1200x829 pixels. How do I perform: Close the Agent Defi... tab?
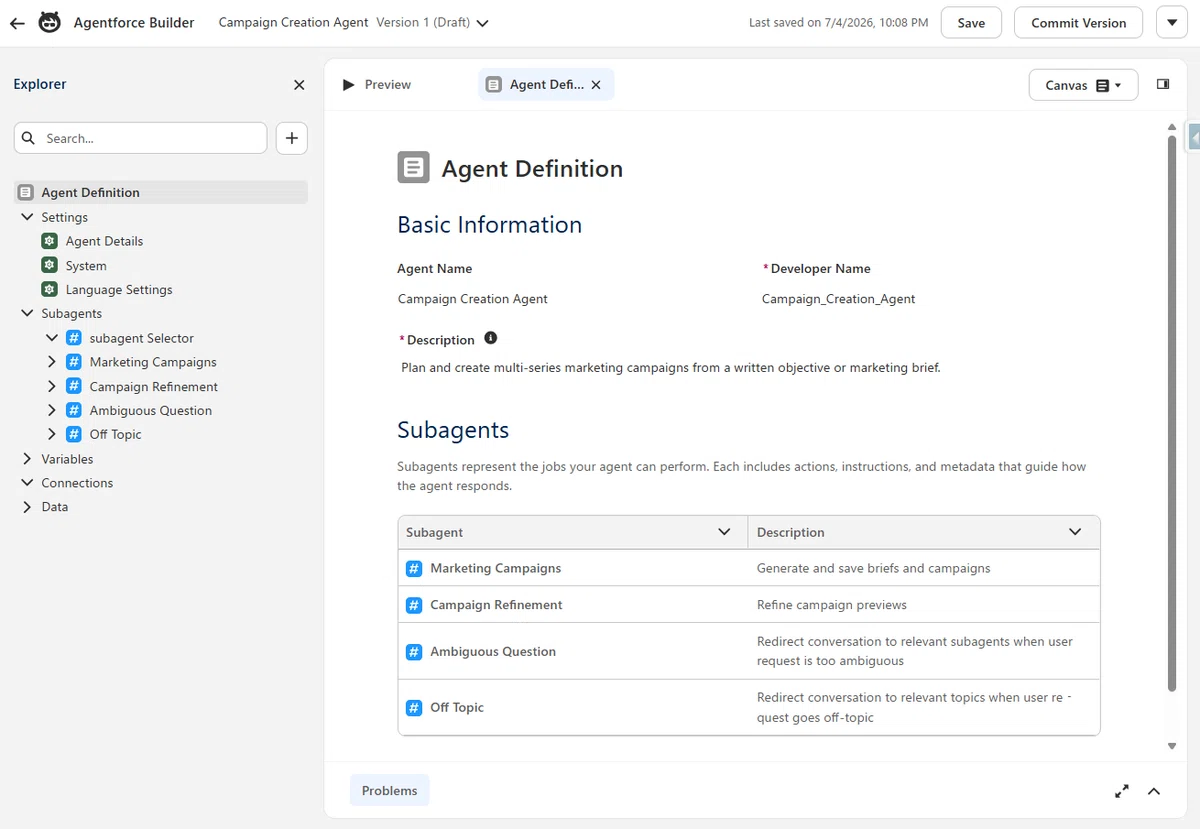(596, 85)
